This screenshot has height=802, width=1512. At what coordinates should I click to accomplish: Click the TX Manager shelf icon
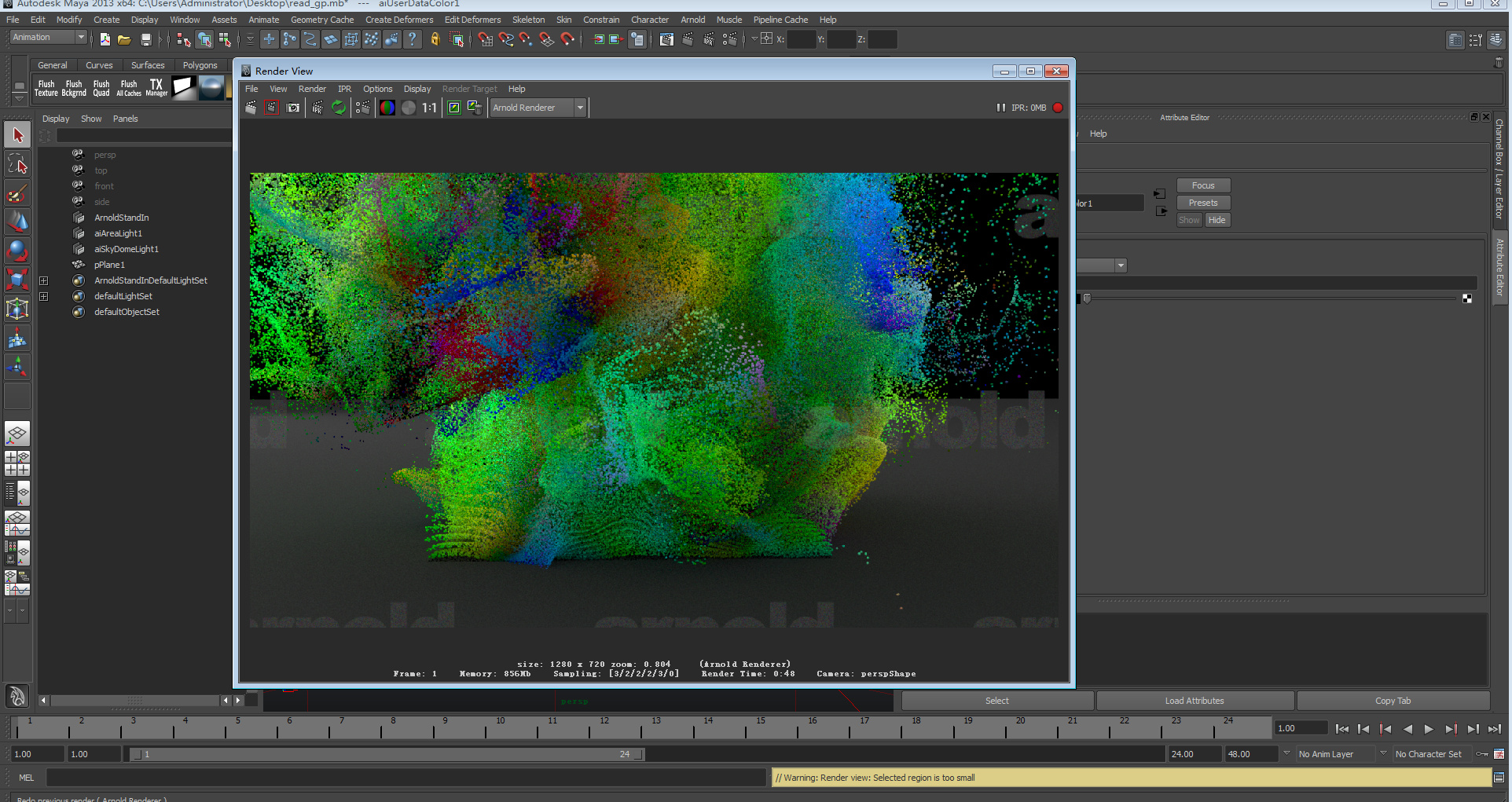[156, 87]
